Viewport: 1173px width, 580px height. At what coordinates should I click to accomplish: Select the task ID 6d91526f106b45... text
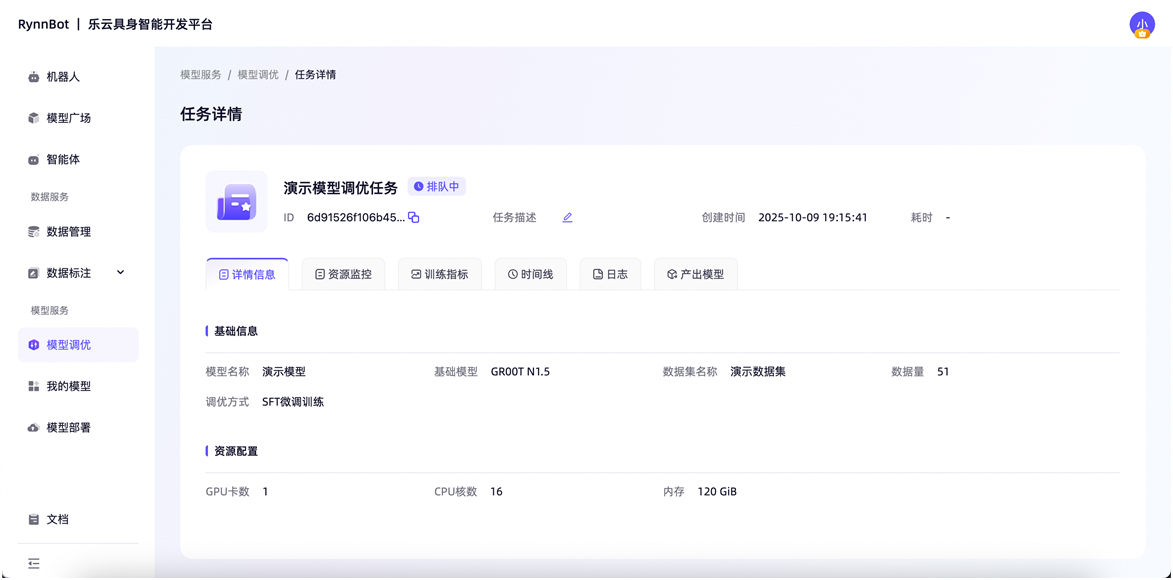(356, 218)
